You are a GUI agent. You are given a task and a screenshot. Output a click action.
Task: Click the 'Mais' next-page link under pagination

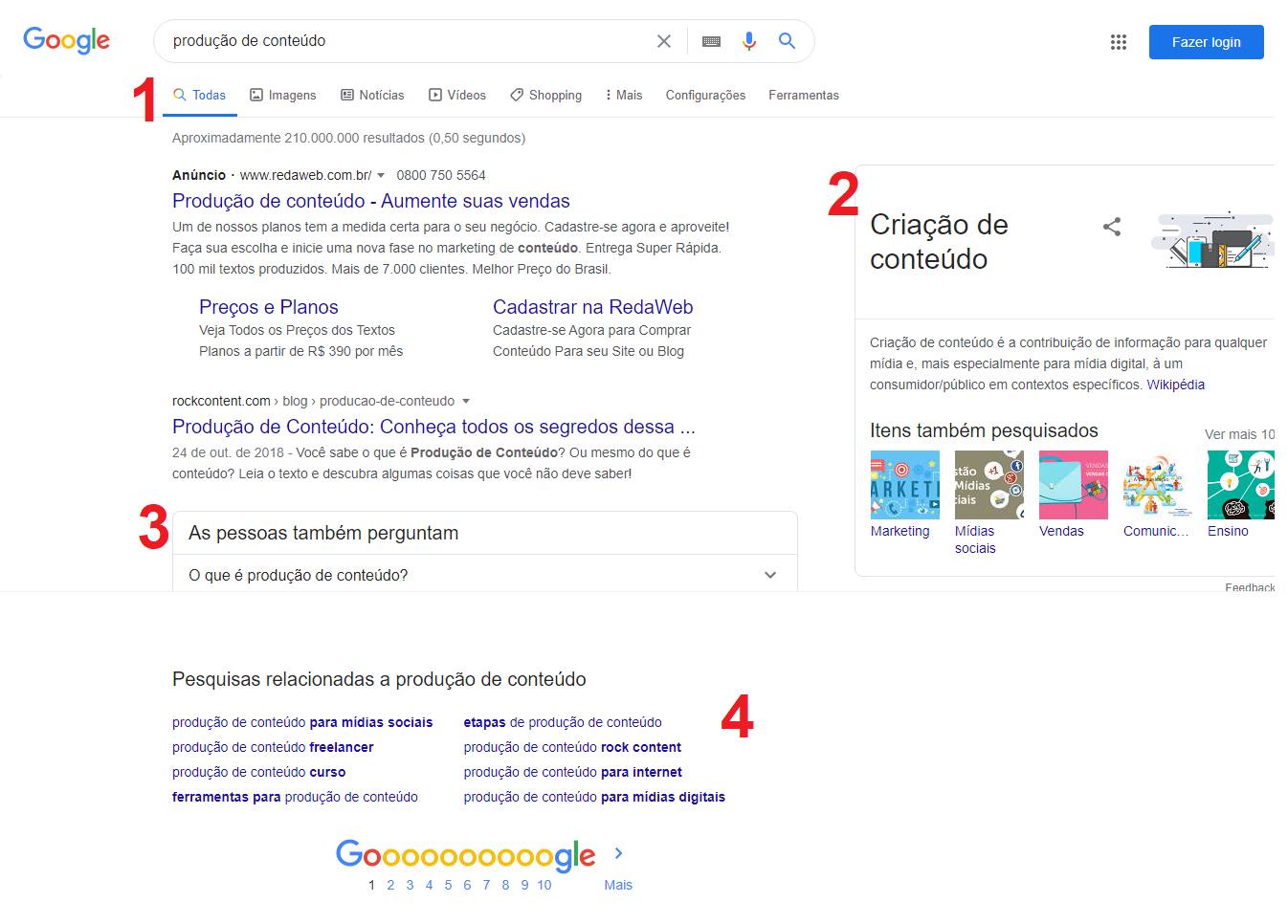coord(618,885)
